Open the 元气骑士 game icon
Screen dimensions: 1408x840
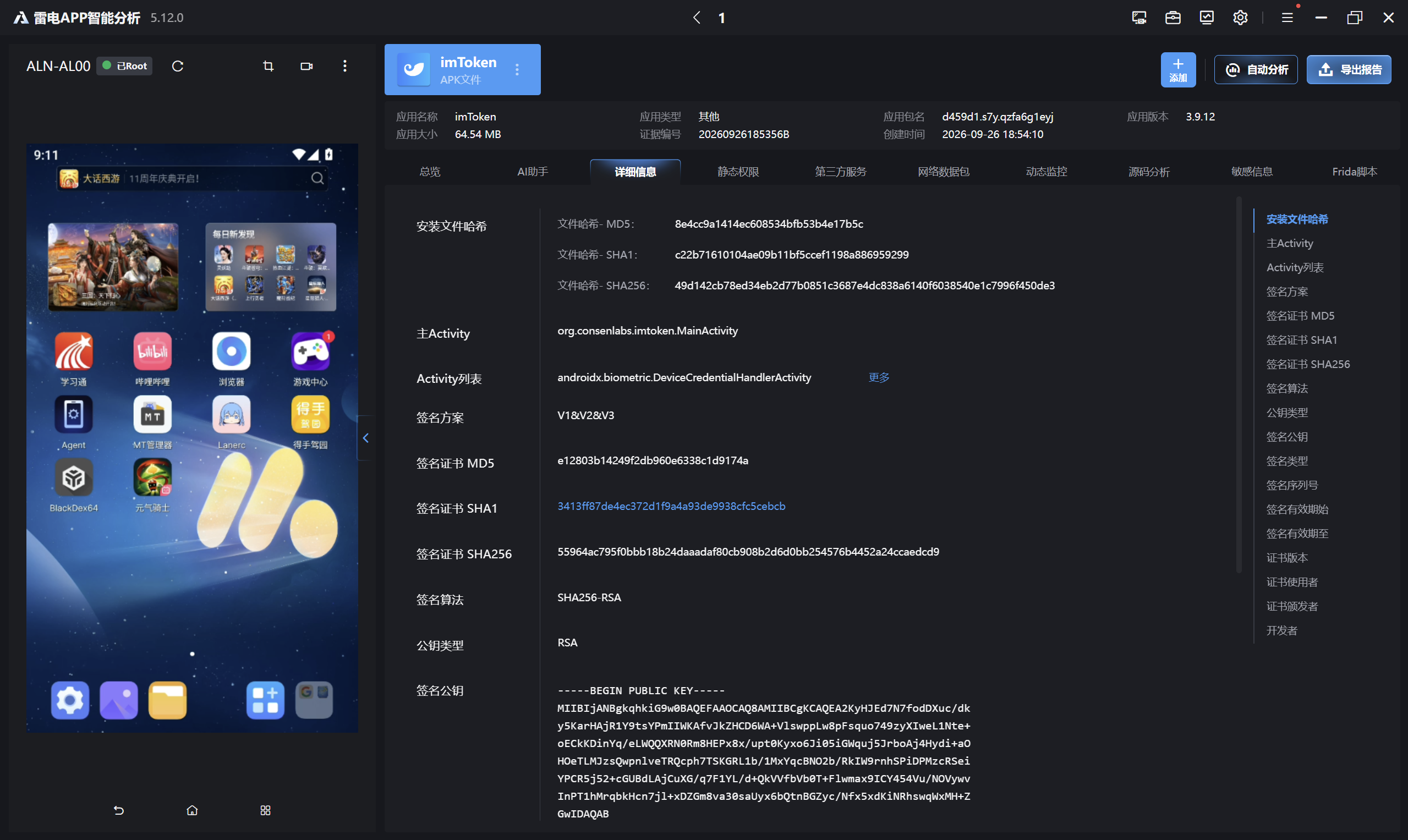152,485
